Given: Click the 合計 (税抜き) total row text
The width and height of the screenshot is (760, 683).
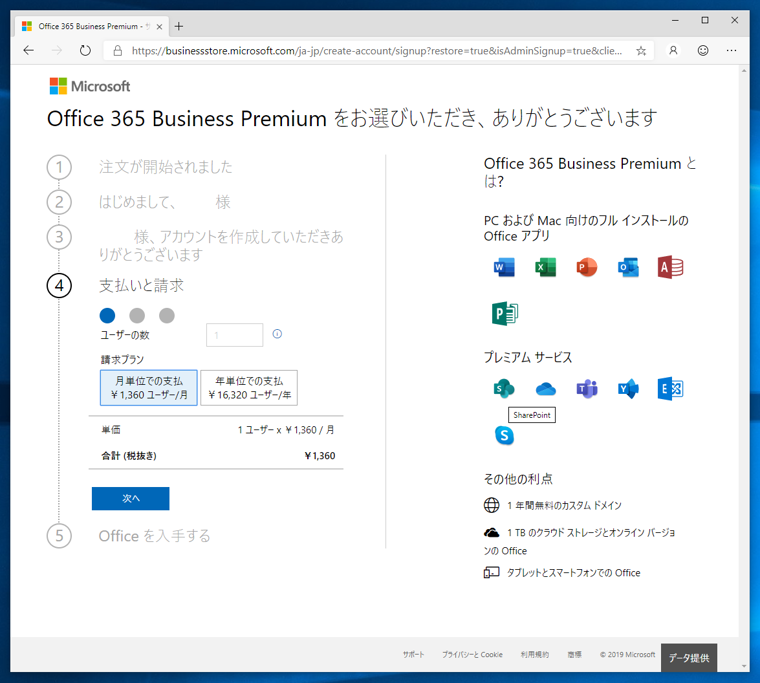Looking at the screenshot, I should [129, 456].
